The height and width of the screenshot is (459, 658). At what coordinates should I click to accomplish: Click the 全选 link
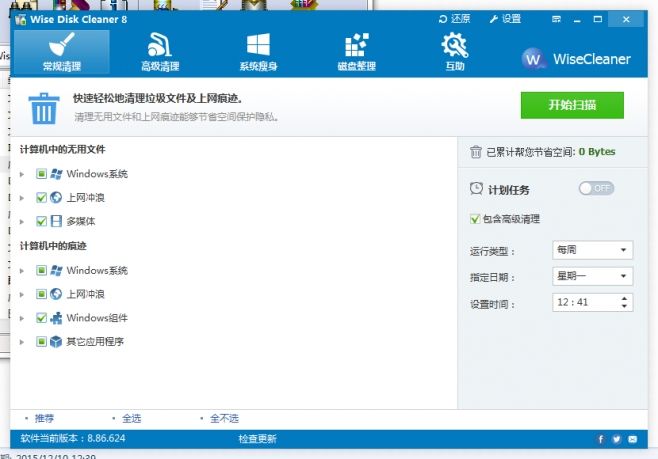(131, 418)
